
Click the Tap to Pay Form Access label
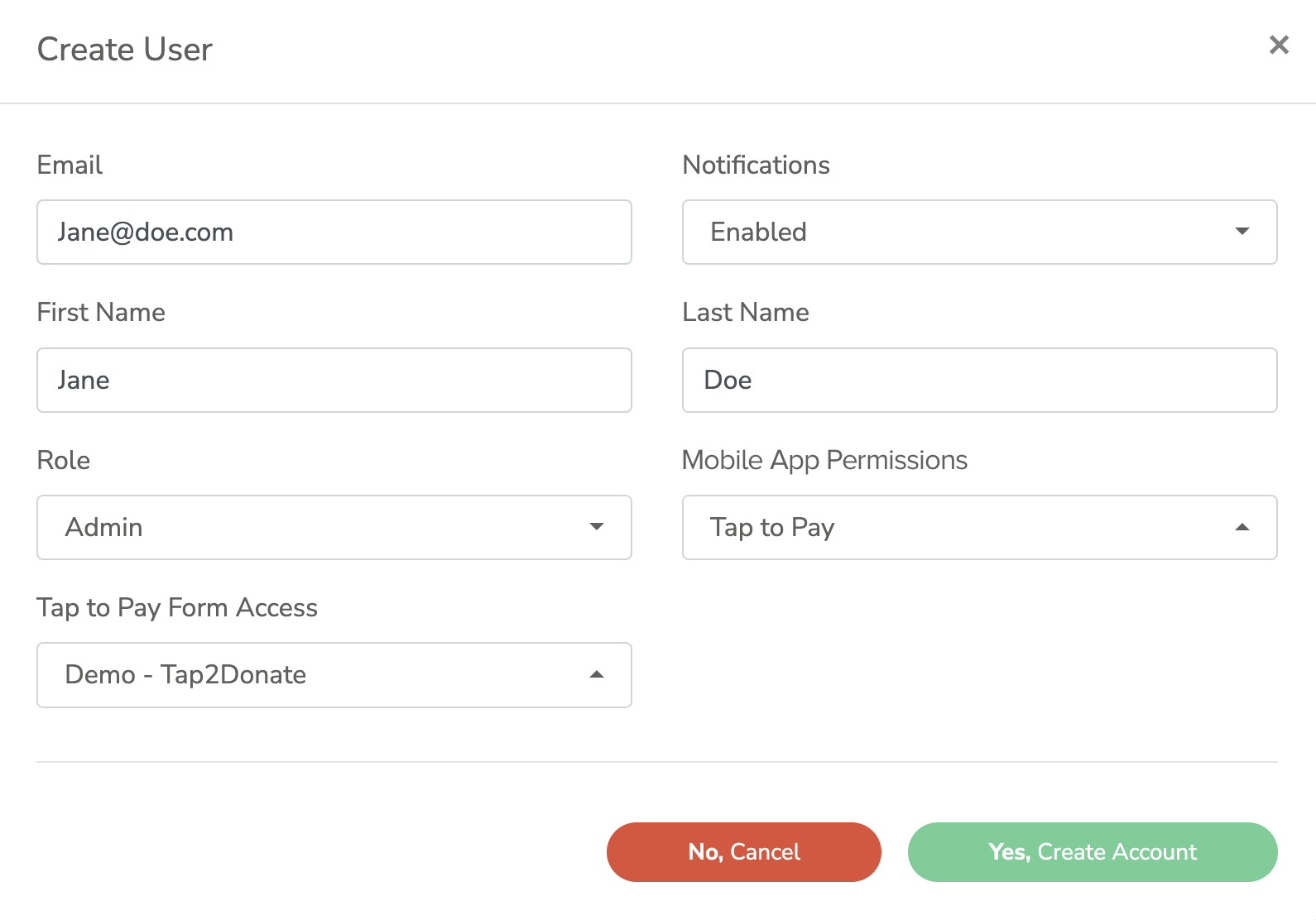click(177, 608)
